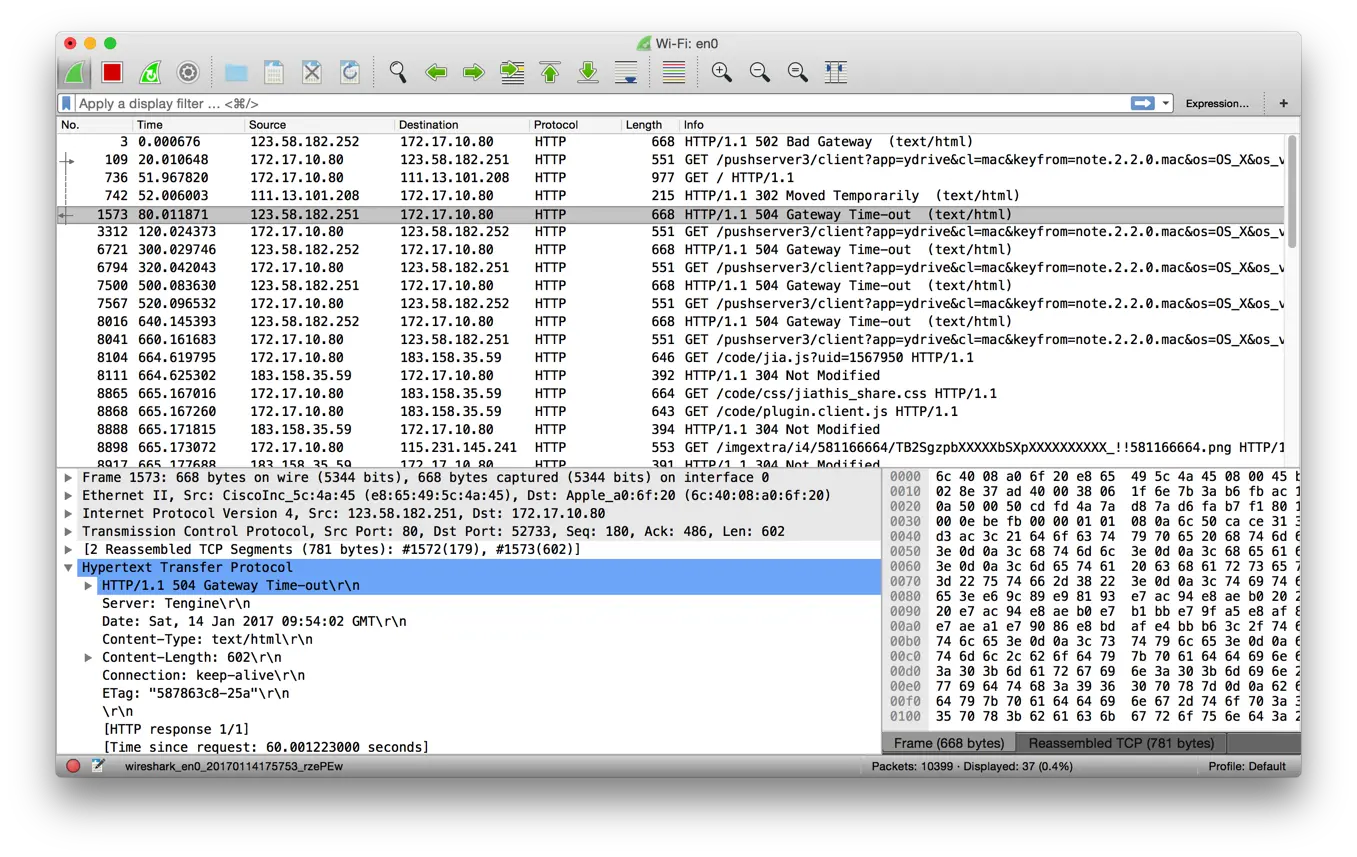Switch to the Frame (668 bytes) tab
The height and width of the screenshot is (857, 1357).
pyautogui.click(x=949, y=743)
